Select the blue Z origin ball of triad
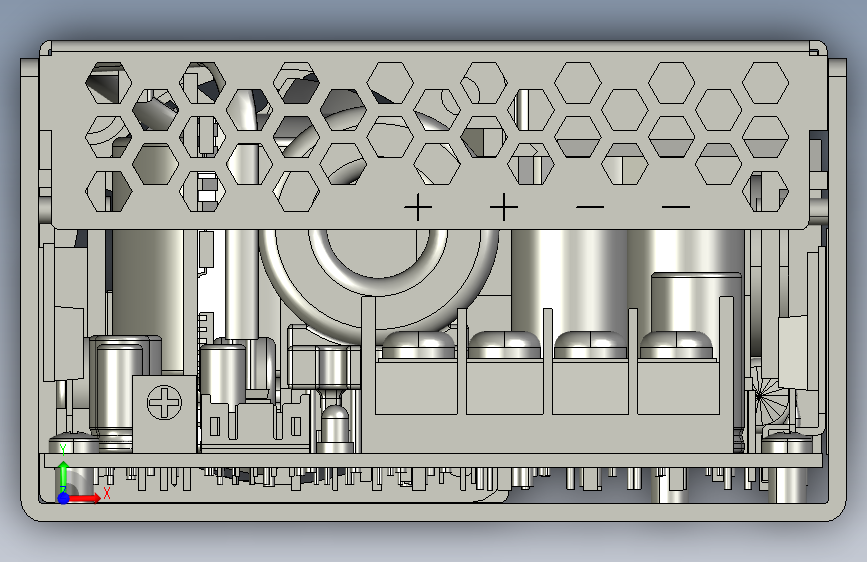This screenshot has width=867, height=562. point(64,498)
